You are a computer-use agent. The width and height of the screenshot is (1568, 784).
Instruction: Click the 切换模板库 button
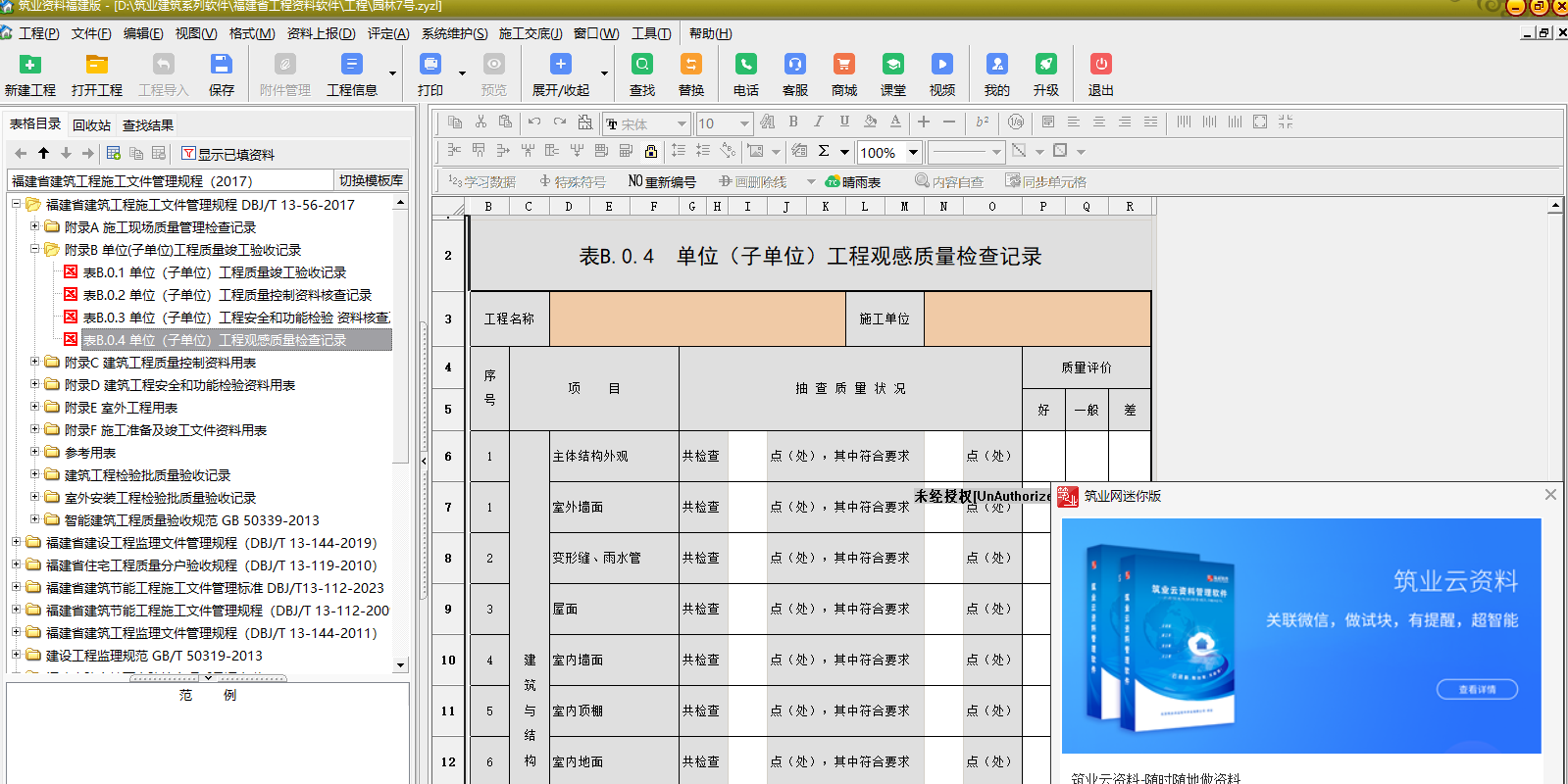click(x=371, y=180)
